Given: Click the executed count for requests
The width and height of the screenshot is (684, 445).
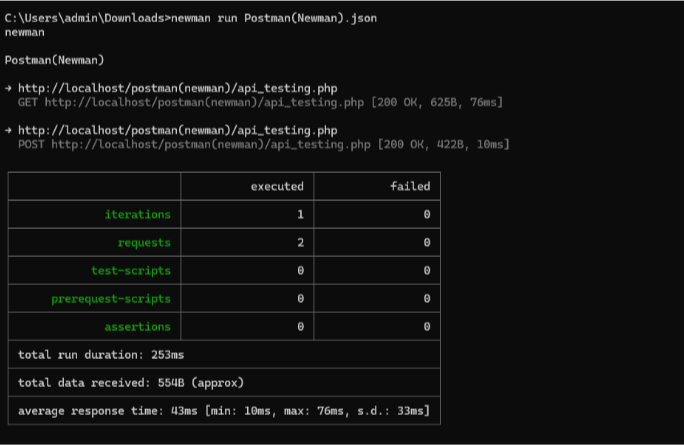Looking at the screenshot, I should click(x=300, y=242).
